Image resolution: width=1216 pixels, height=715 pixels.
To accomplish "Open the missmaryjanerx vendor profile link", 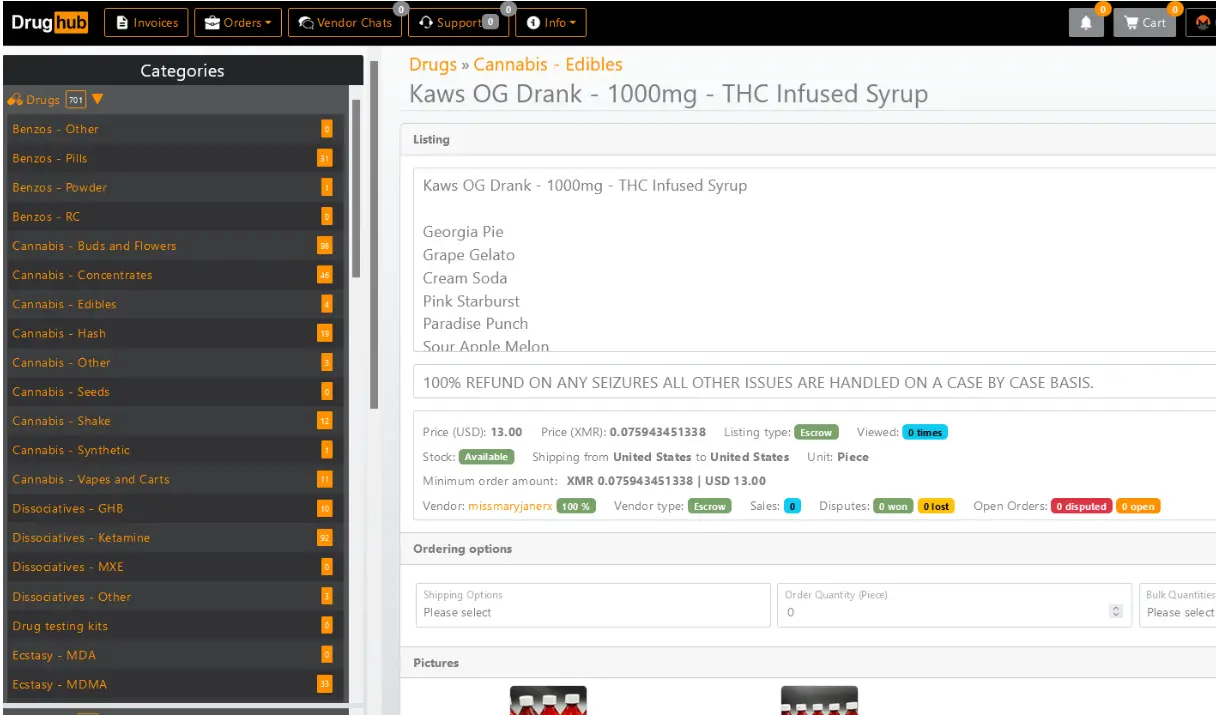I will 509,506.
